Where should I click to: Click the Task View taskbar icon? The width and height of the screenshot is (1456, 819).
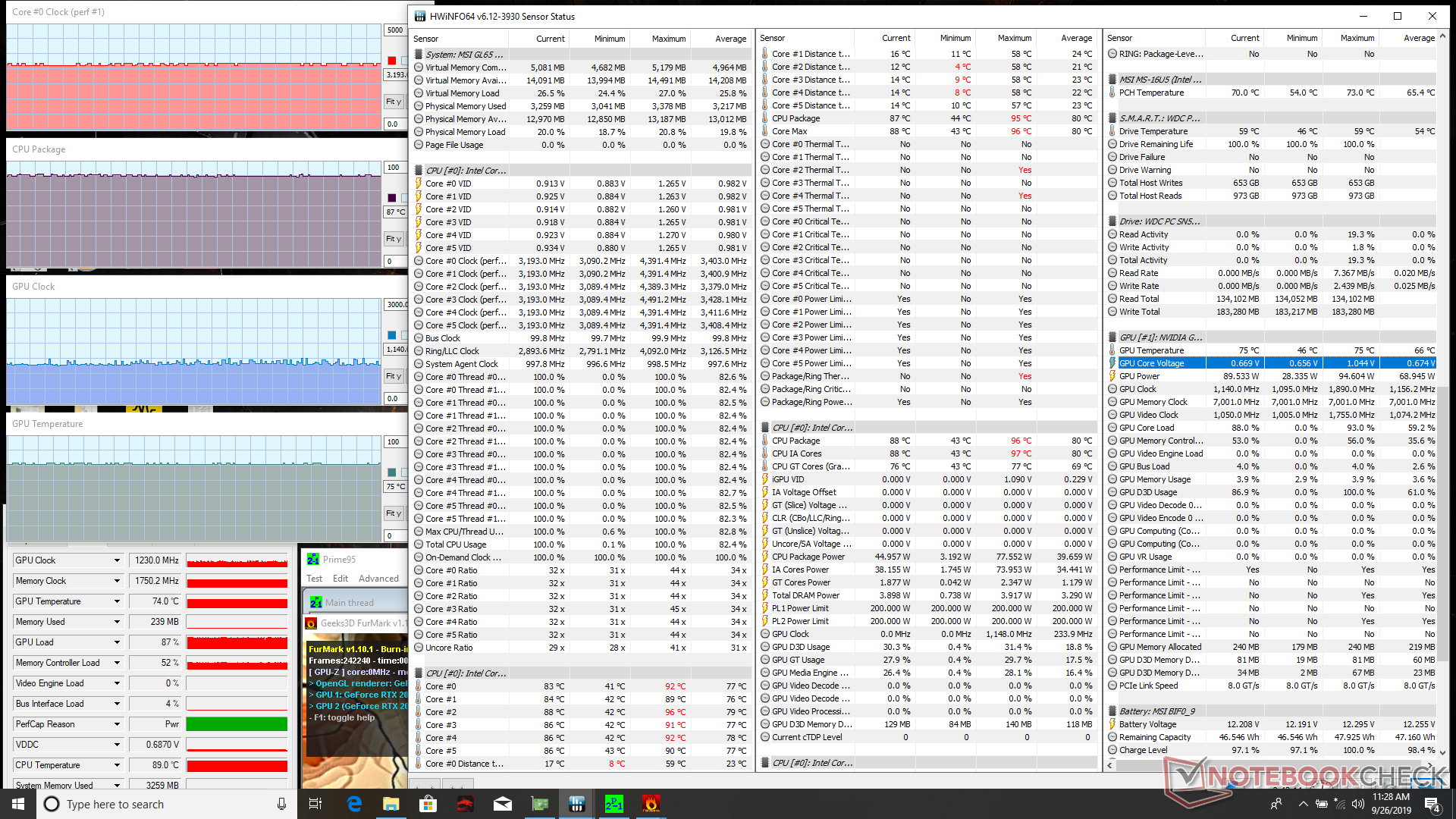(x=316, y=804)
